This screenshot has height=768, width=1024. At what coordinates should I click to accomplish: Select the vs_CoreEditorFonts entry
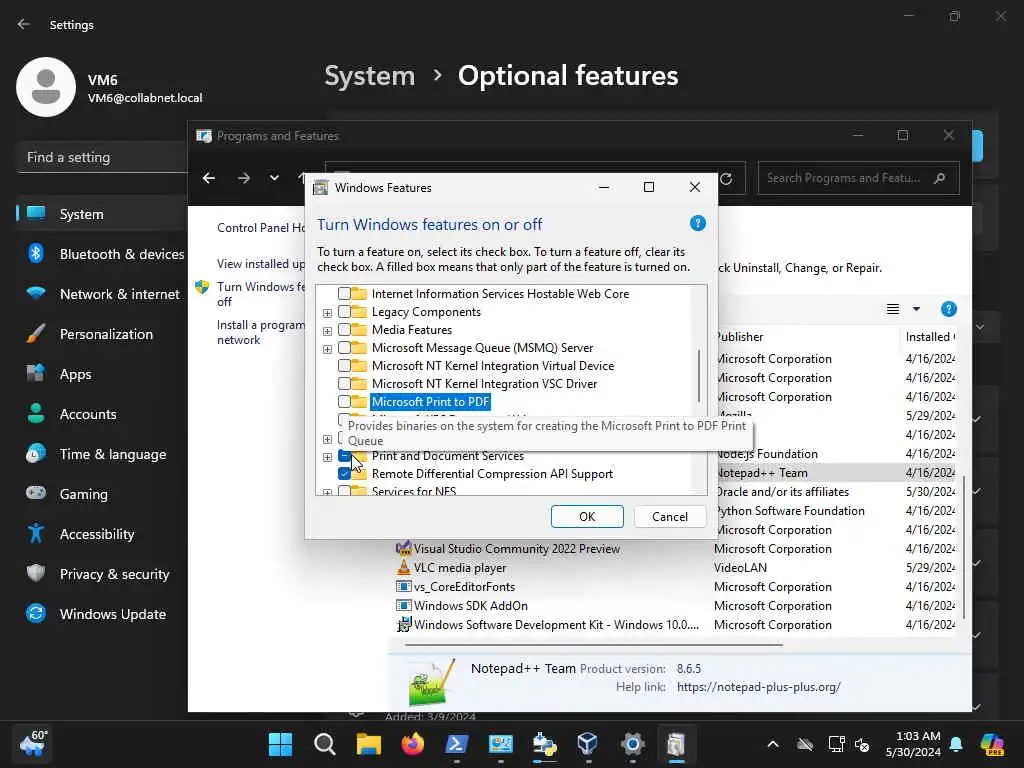[464, 586]
